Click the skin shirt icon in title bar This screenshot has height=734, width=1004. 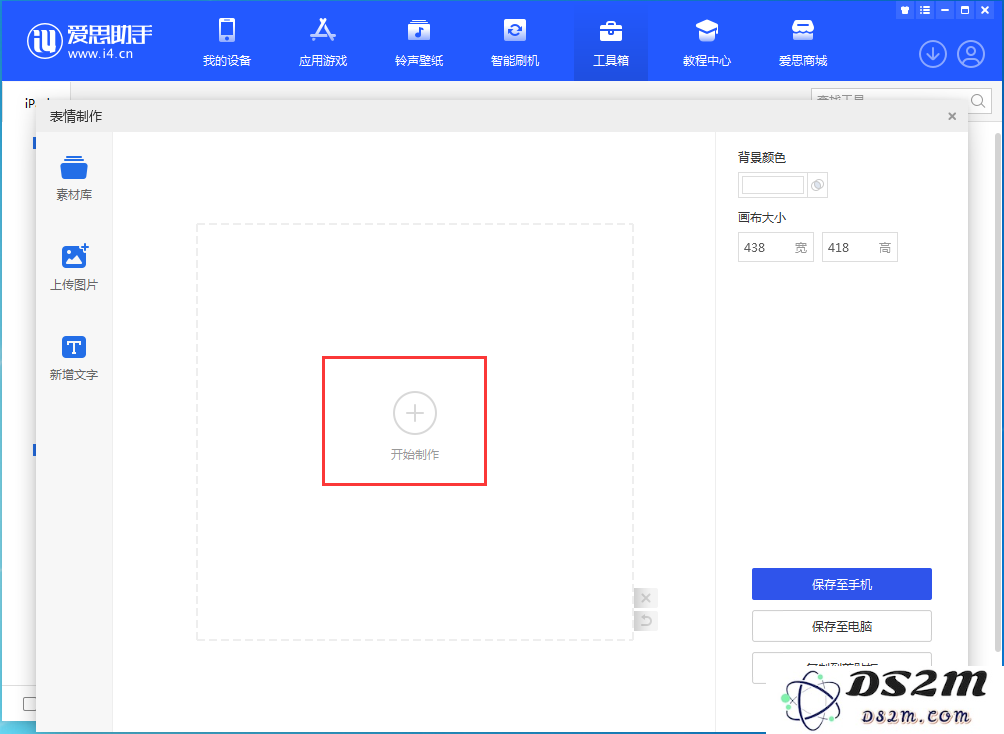905,10
